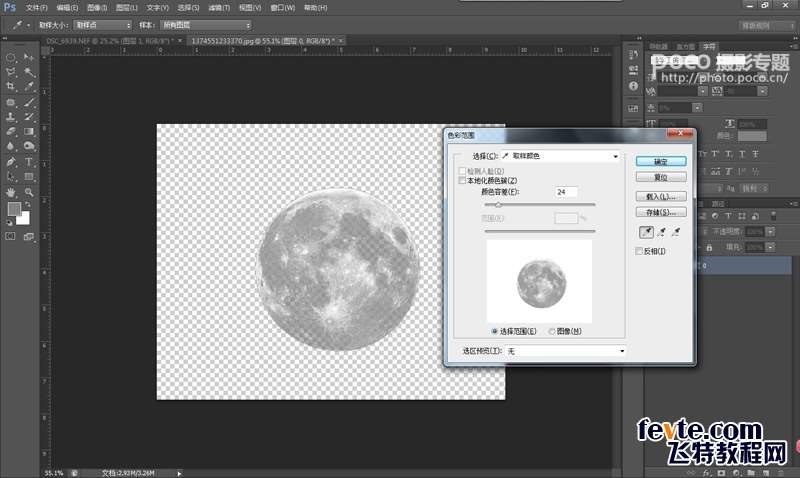
Task: Select the Gradient tool
Action: 29,132
